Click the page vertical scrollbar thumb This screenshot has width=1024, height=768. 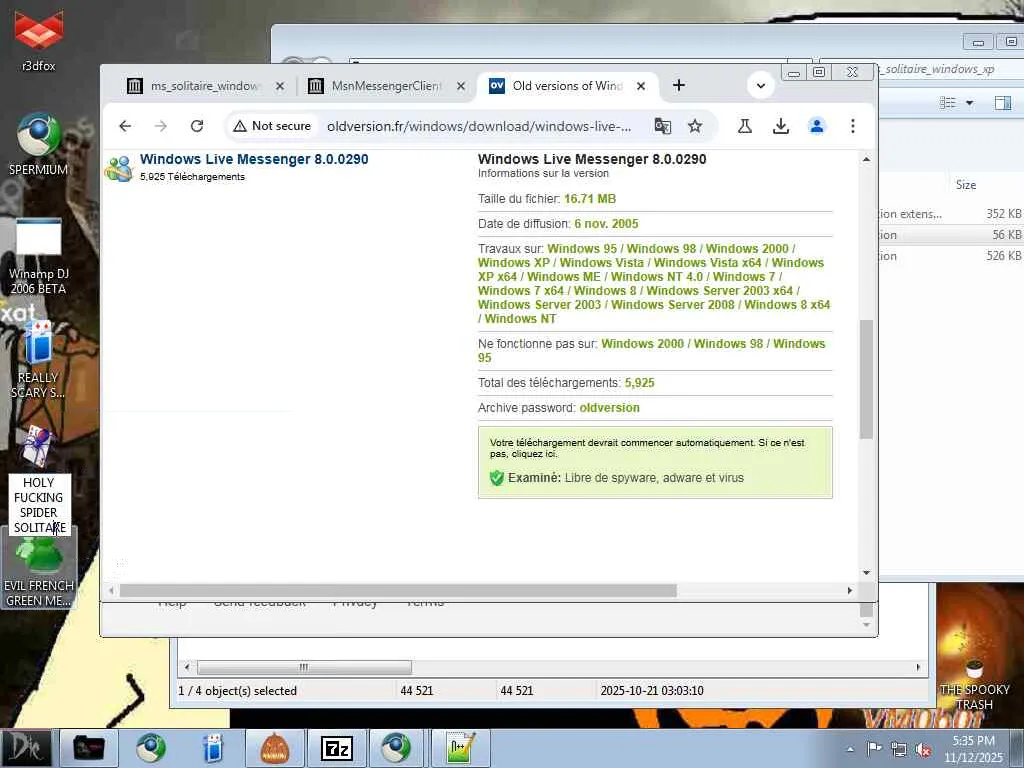click(866, 379)
